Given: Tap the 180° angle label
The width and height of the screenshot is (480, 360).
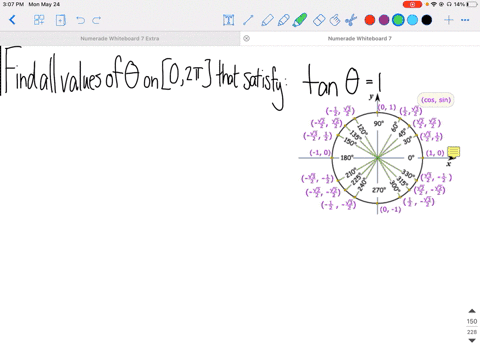Looking at the screenshot, I should 347,158.
